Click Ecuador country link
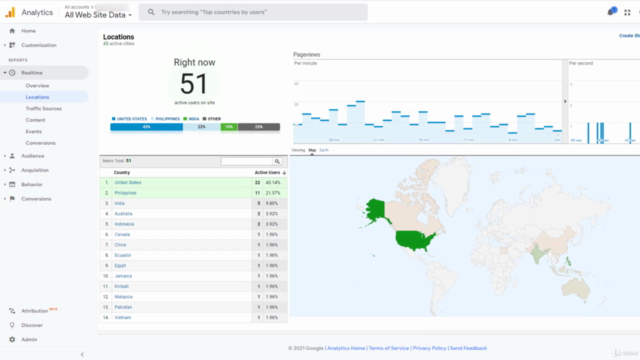 pyautogui.click(x=122, y=255)
